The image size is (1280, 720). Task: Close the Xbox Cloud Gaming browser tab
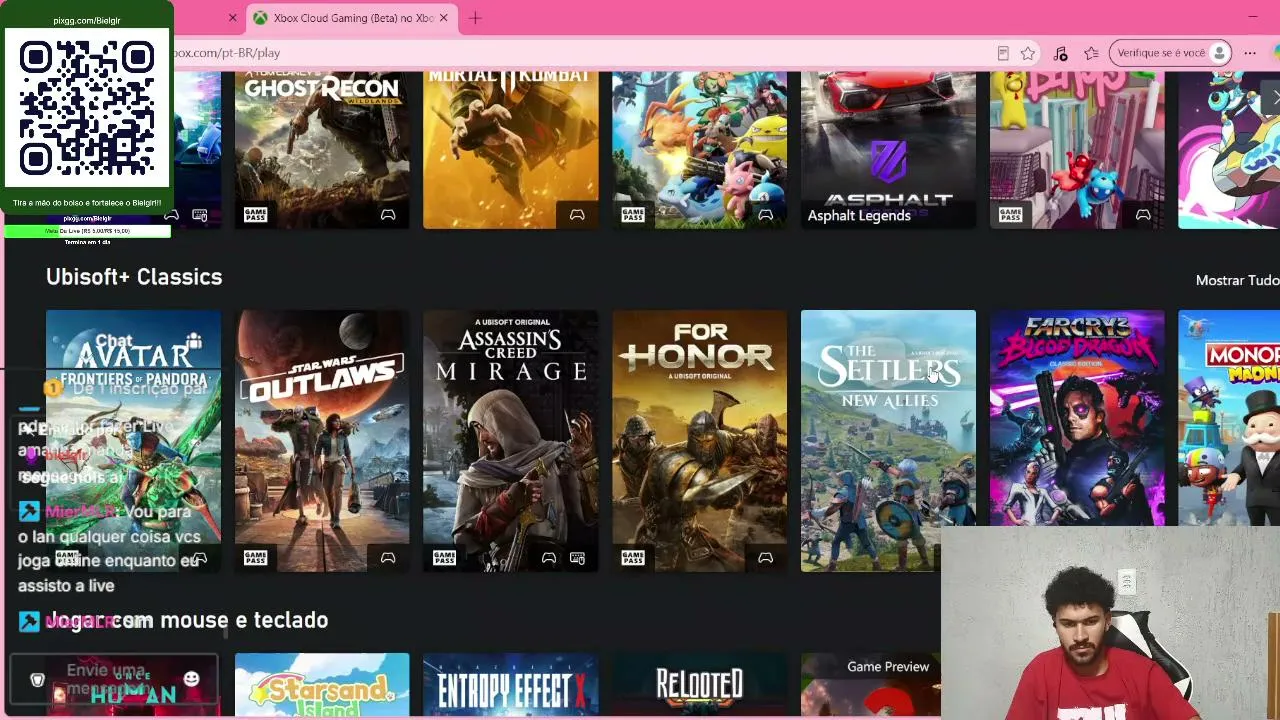tap(444, 18)
